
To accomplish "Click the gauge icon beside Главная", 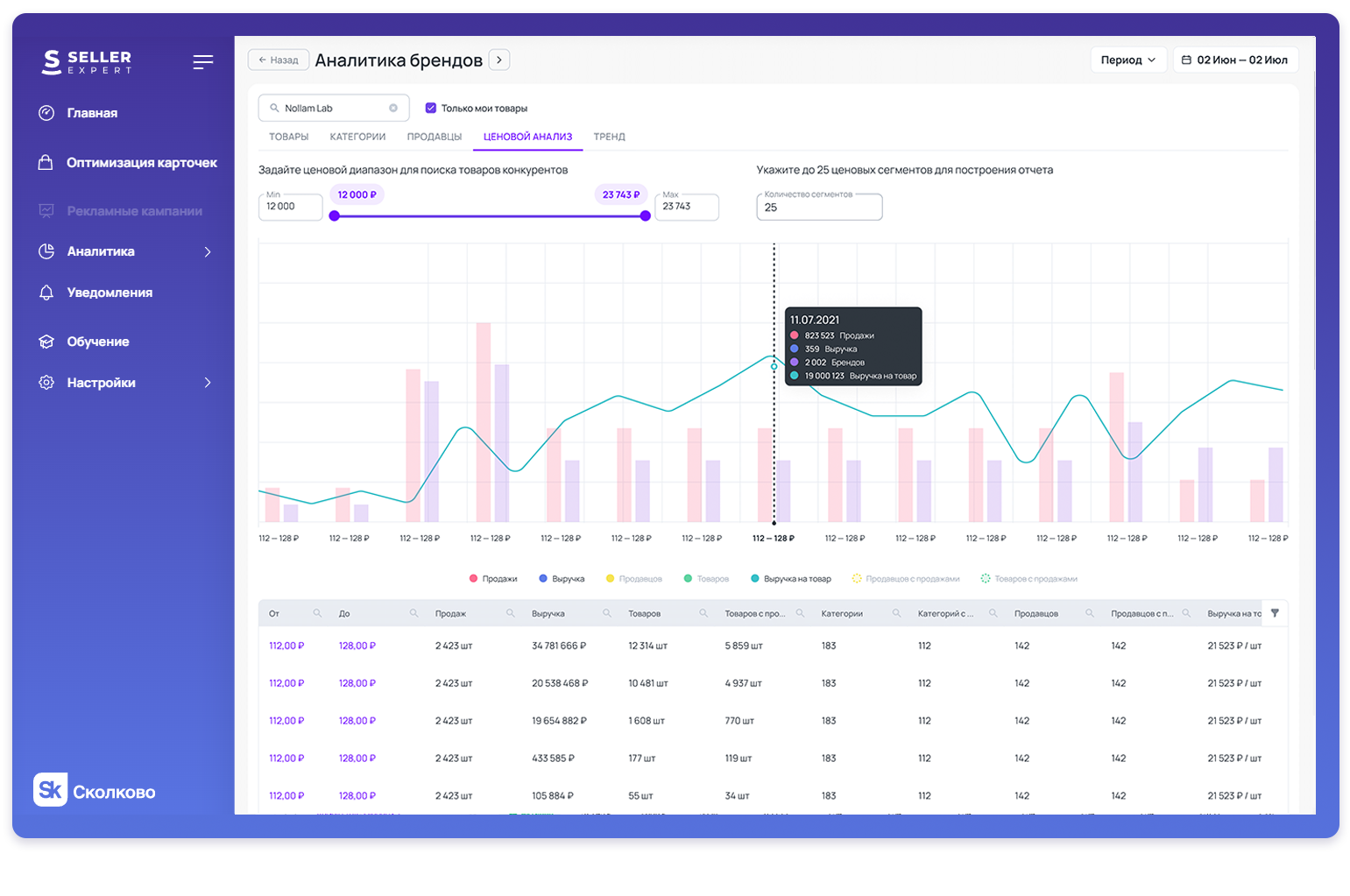I will (x=46, y=113).
